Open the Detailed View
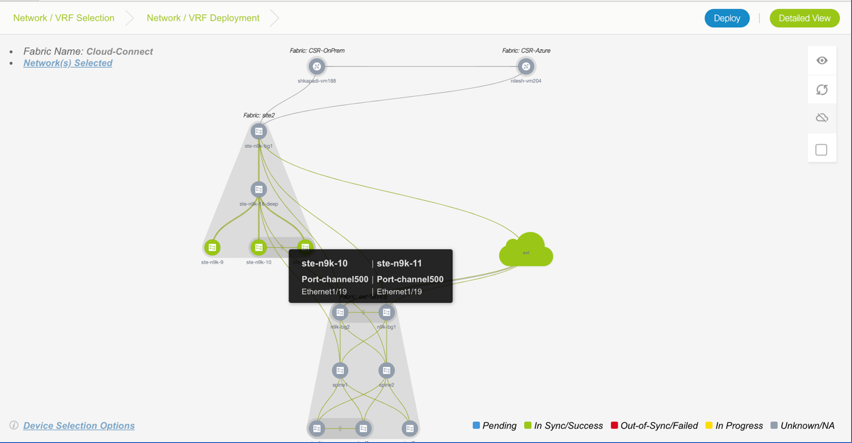Image resolution: width=852 pixels, height=443 pixels. 804,18
